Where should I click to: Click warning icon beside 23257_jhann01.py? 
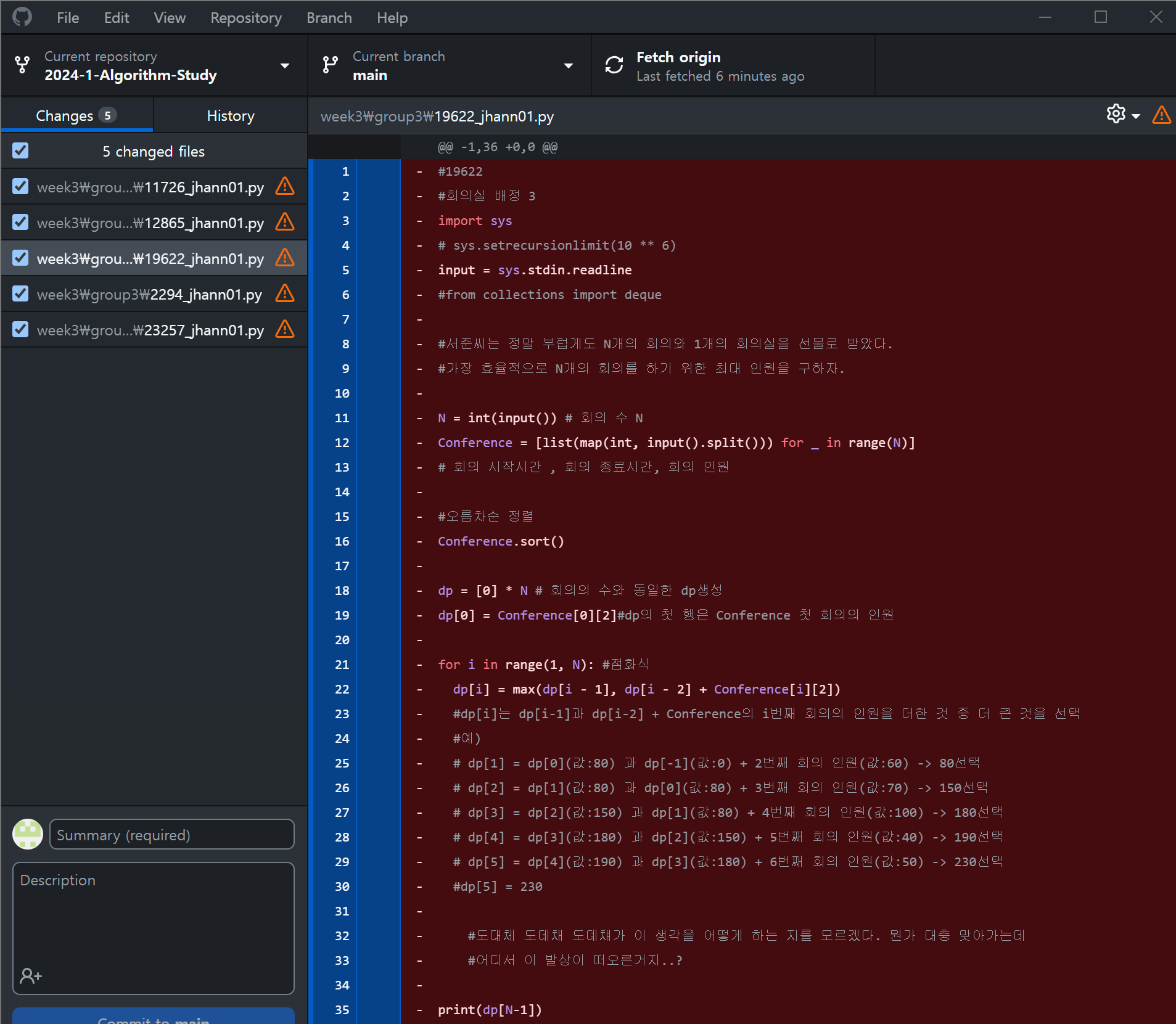pyautogui.click(x=285, y=329)
